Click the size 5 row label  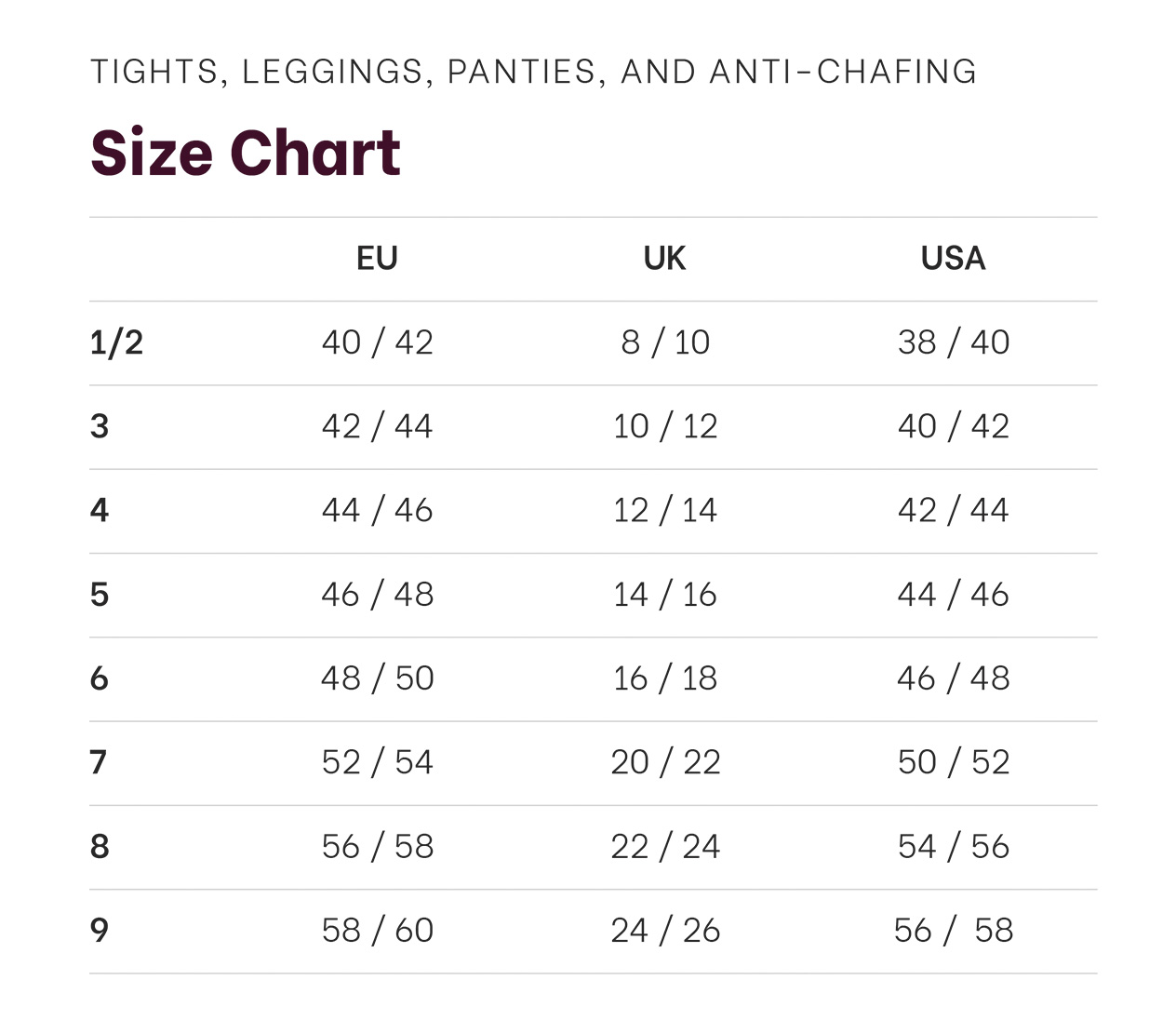coord(100,594)
